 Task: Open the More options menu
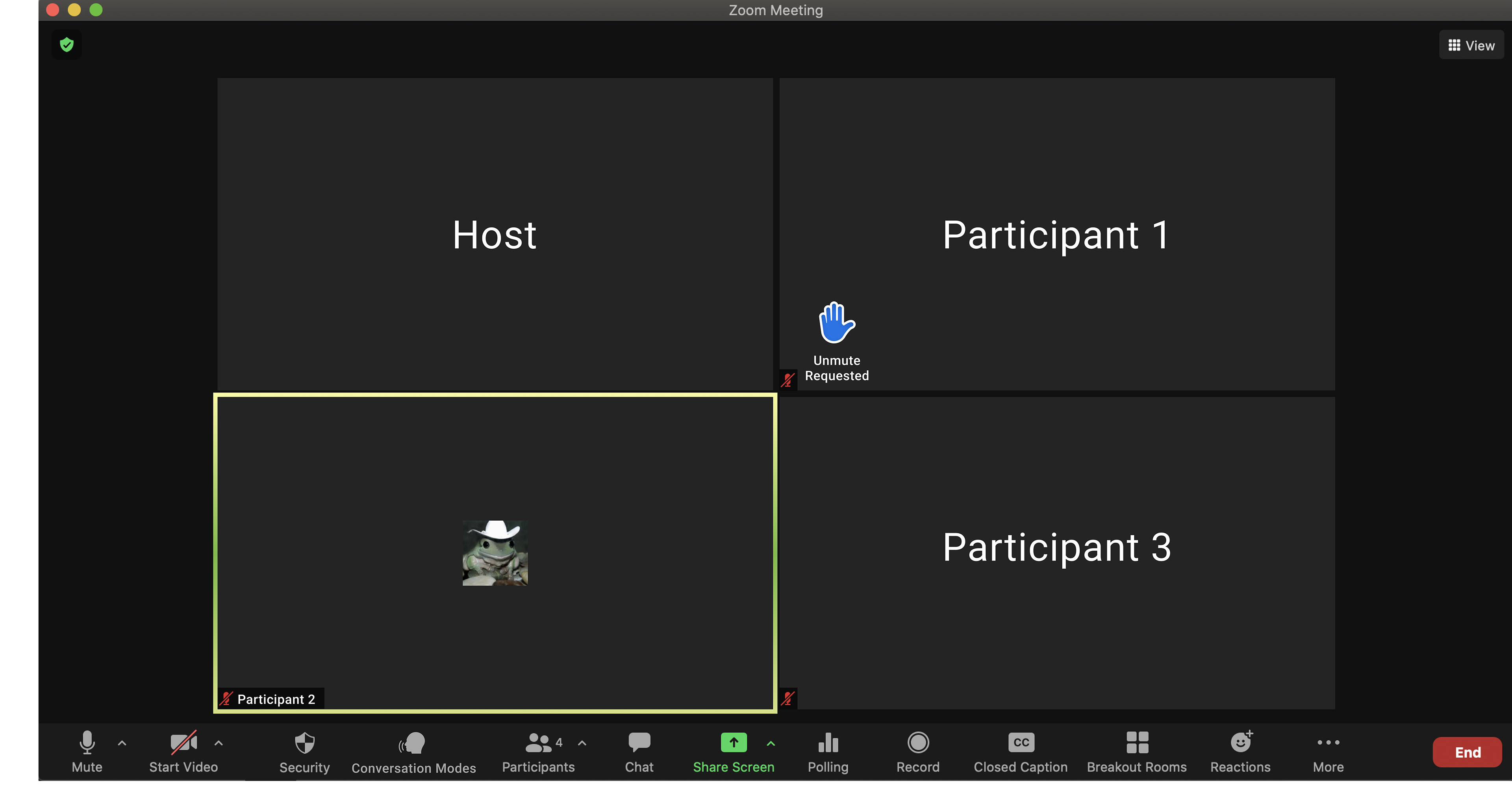(1328, 752)
